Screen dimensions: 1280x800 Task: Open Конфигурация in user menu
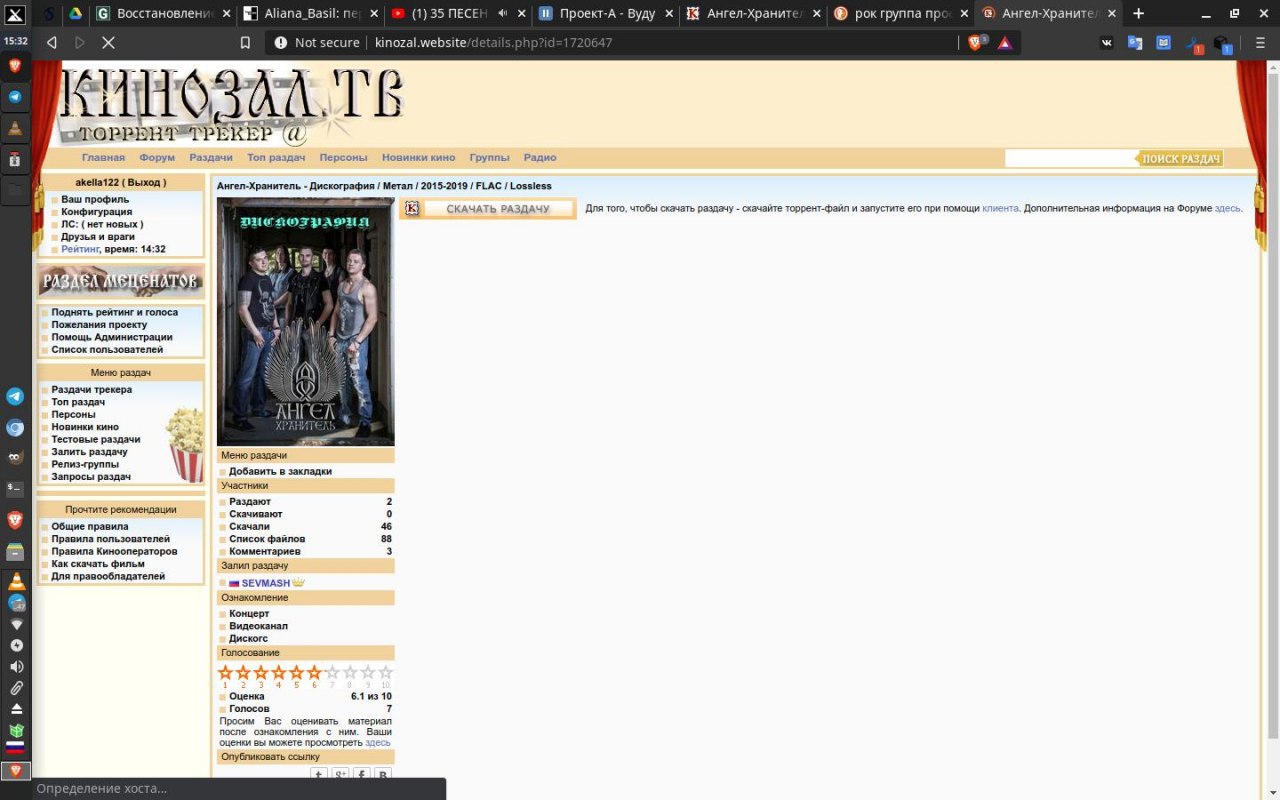coord(96,212)
